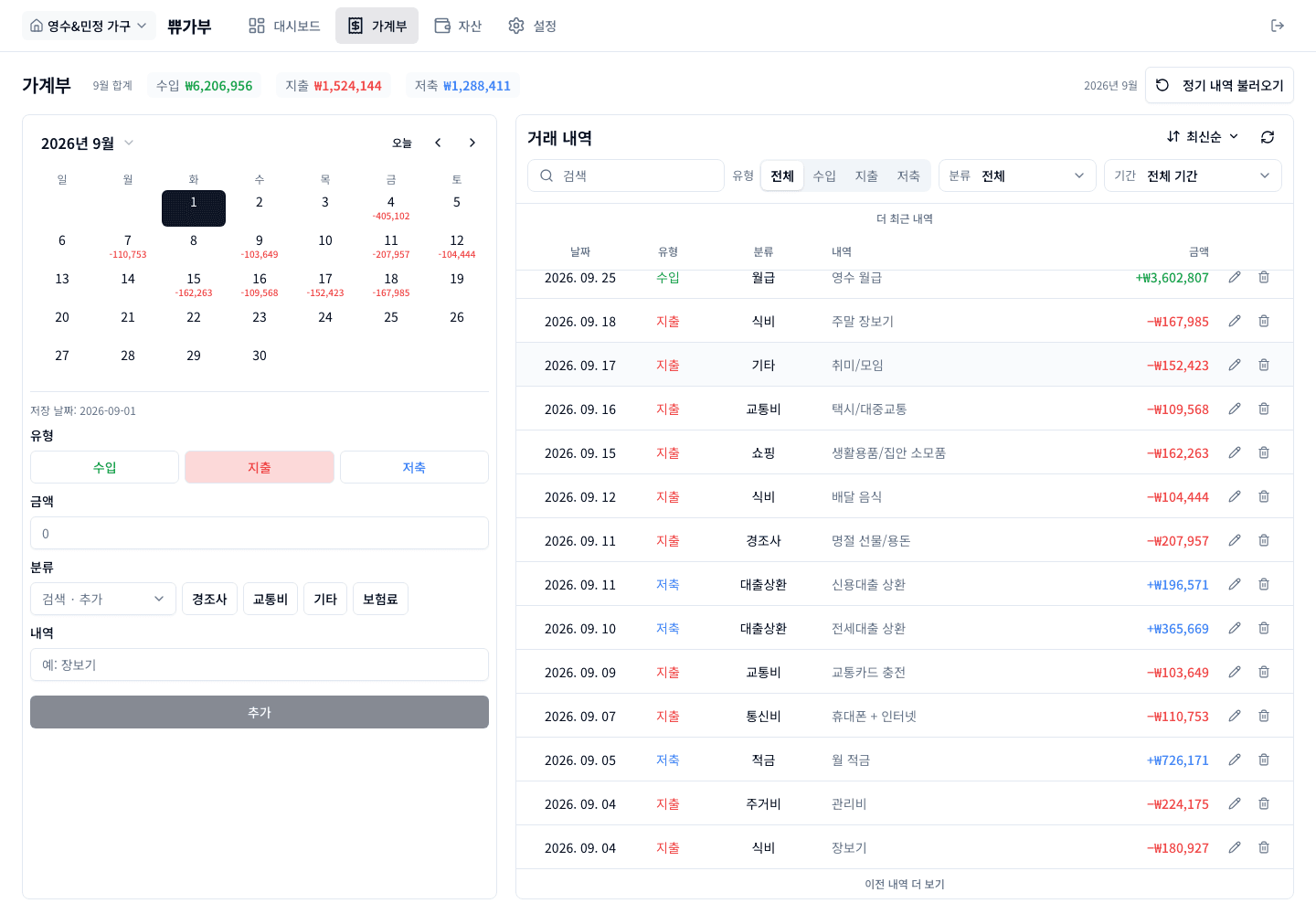This screenshot has width=1316, height=914.
Task: Switch to the 가계부 tab
Action: click(x=377, y=26)
